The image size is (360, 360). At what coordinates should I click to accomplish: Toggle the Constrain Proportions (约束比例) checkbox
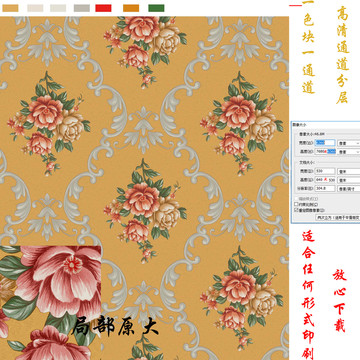[x=296, y=204]
